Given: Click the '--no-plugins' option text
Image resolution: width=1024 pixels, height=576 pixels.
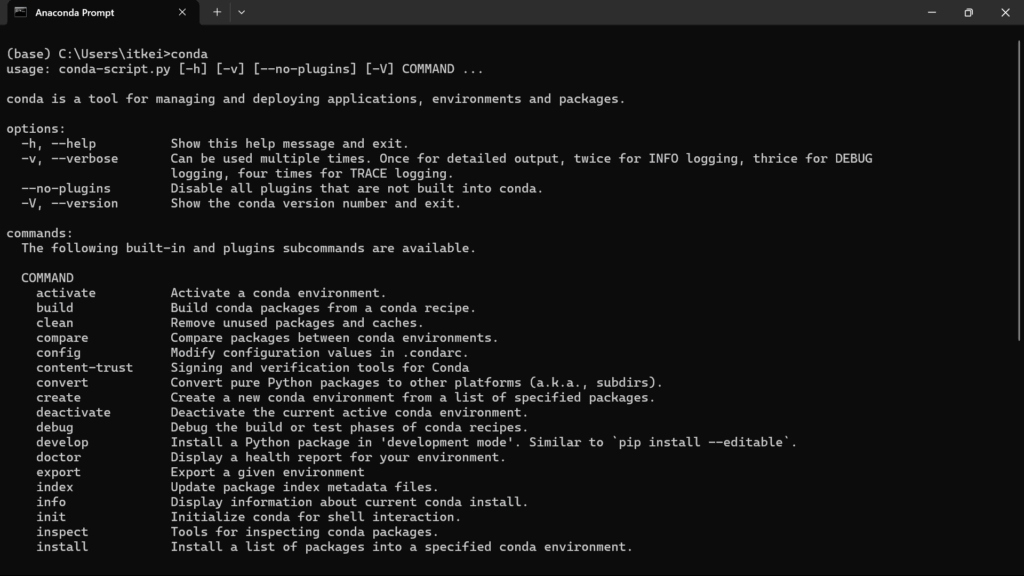Looking at the screenshot, I should click(x=66, y=189).
